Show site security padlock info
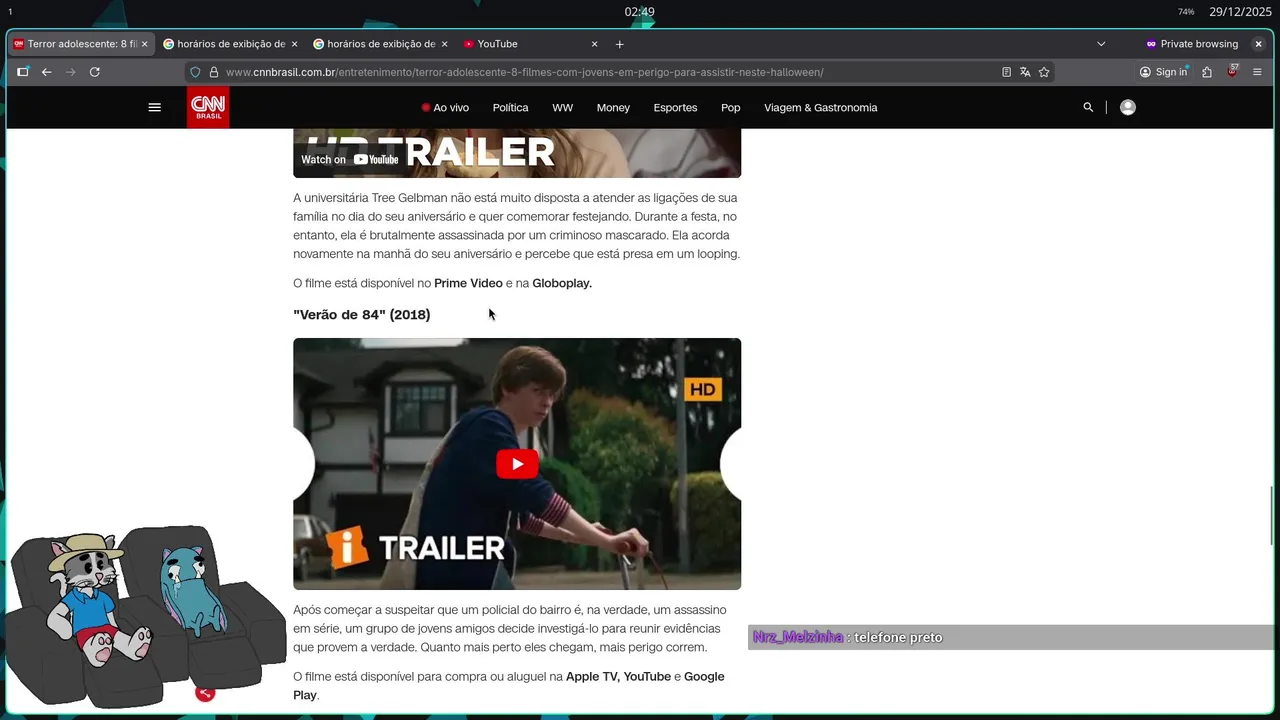Image resolution: width=1280 pixels, height=720 pixels. pos(213,72)
